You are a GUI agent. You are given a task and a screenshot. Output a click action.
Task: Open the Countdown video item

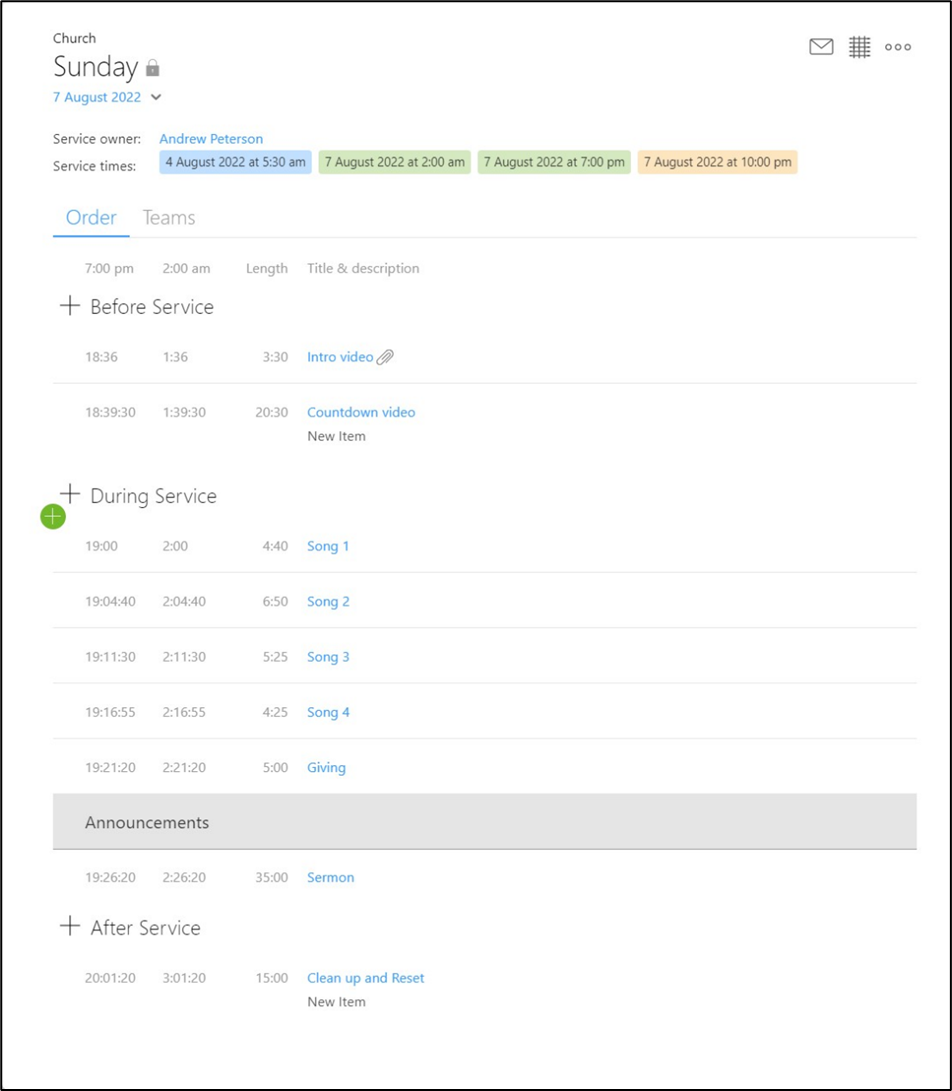click(x=361, y=412)
